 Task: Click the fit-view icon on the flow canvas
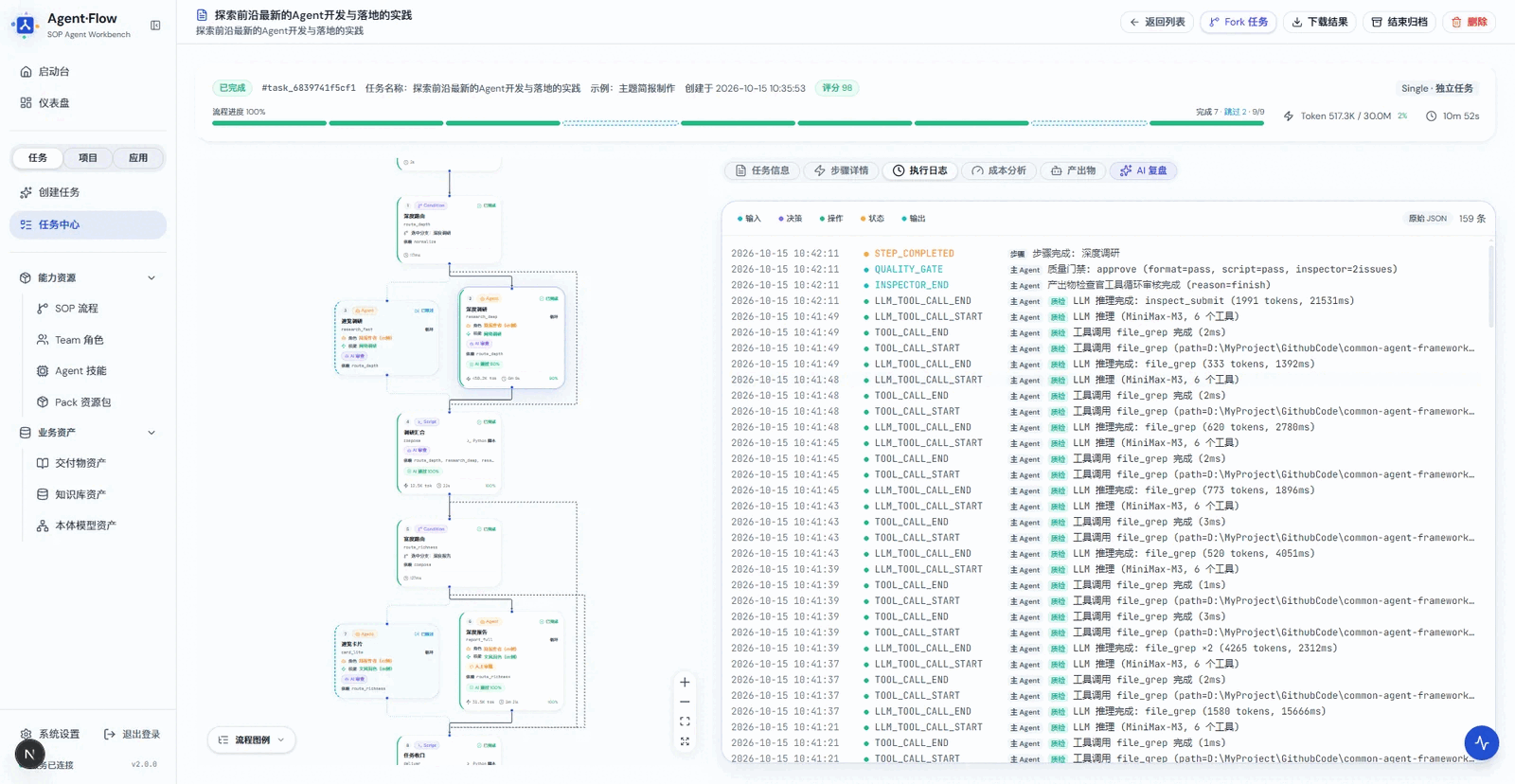[685, 722]
